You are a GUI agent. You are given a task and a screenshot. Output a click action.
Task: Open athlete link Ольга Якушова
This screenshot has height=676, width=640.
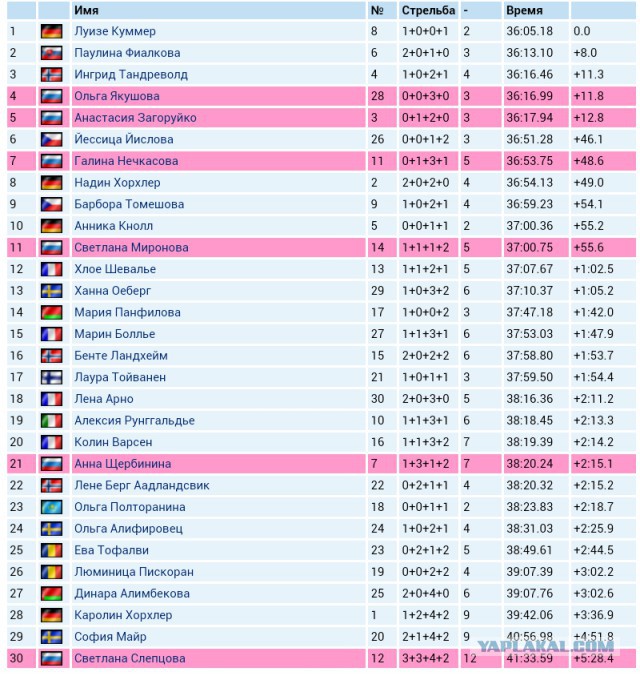(117, 96)
